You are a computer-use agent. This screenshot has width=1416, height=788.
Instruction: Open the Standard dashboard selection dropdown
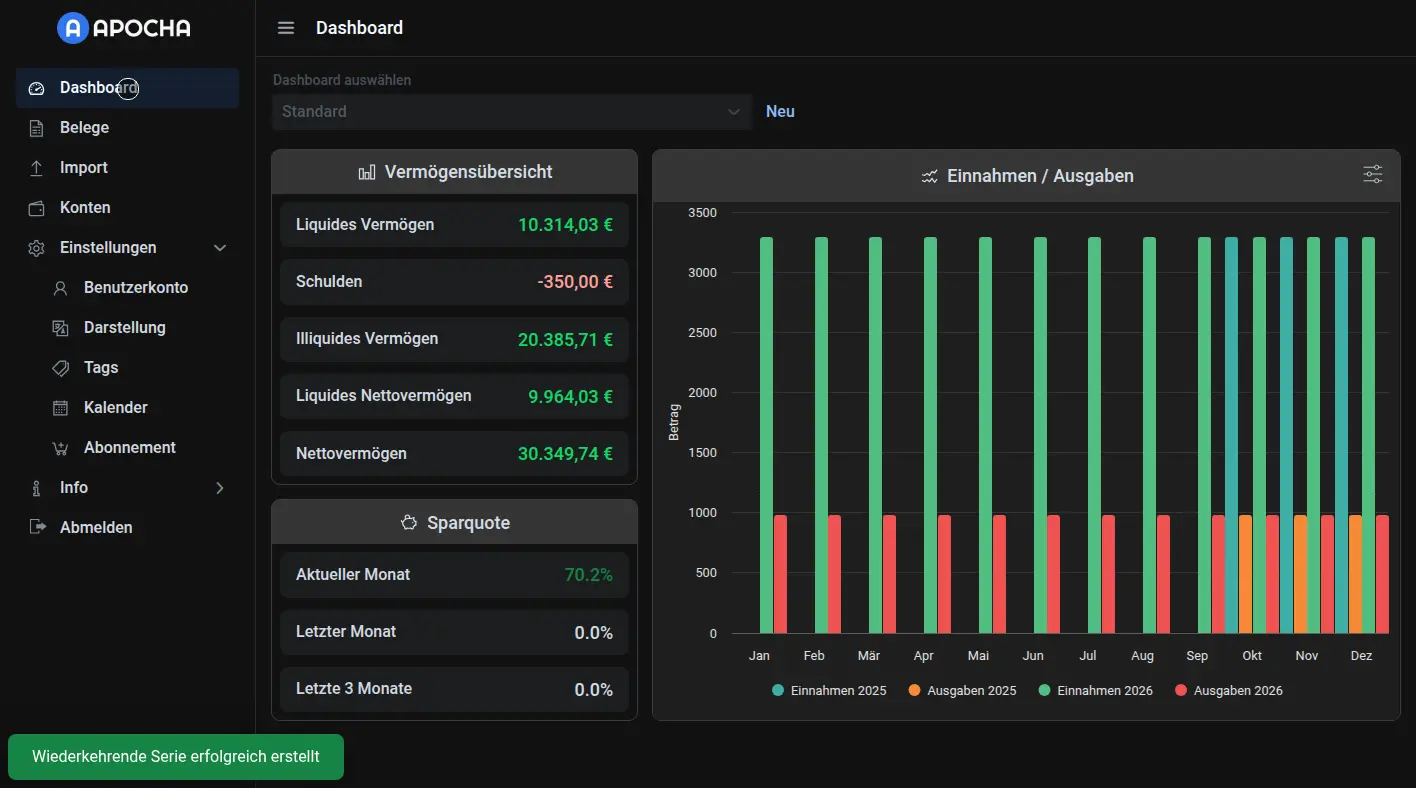[511, 112]
